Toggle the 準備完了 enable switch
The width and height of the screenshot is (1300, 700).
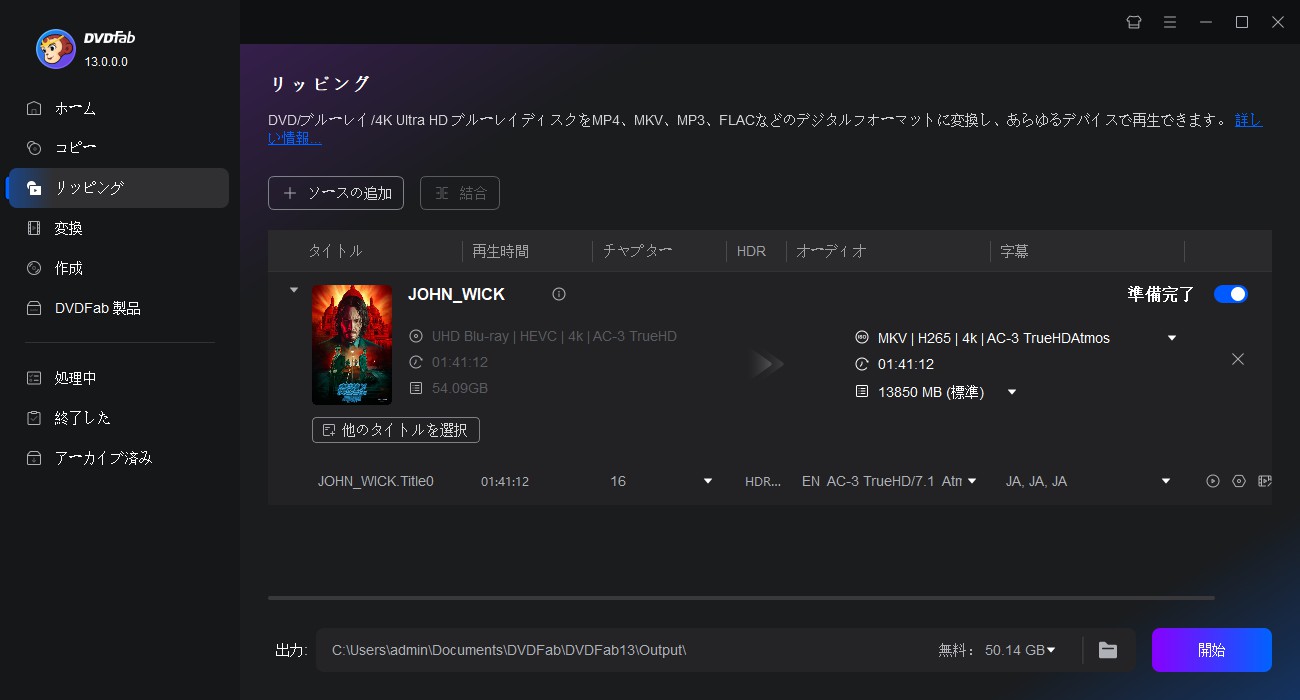(1231, 294)
